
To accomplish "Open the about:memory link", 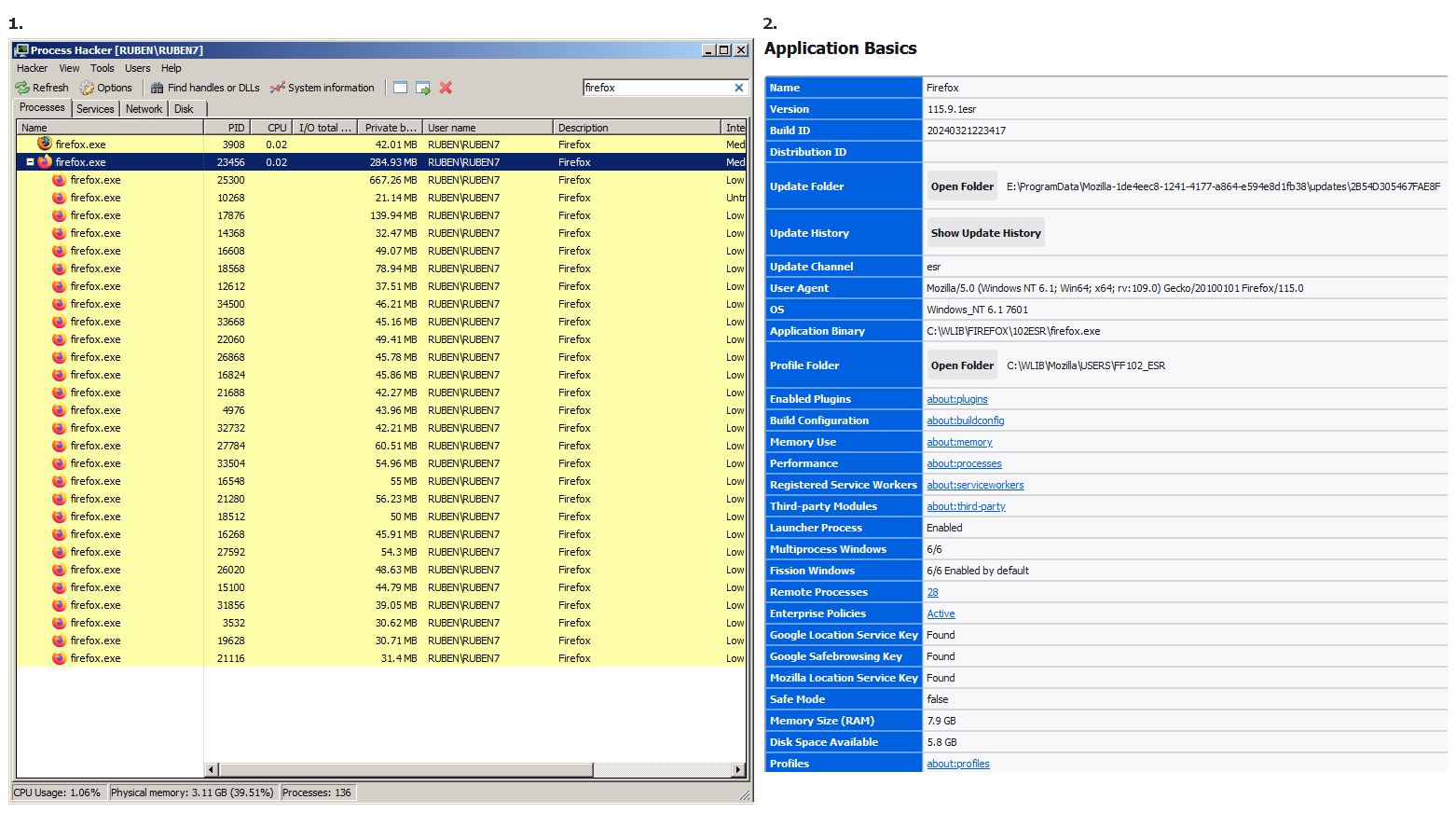I will pos(960,442).
